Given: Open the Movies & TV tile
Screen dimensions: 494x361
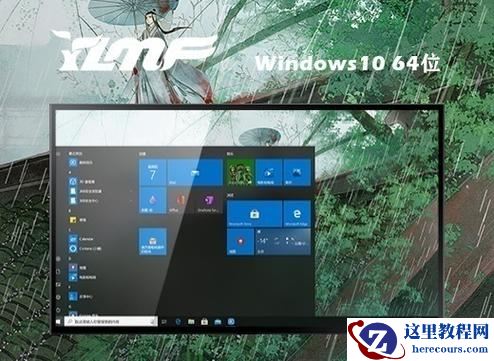Looking at the screenshot, I should (x=269, y=172).
